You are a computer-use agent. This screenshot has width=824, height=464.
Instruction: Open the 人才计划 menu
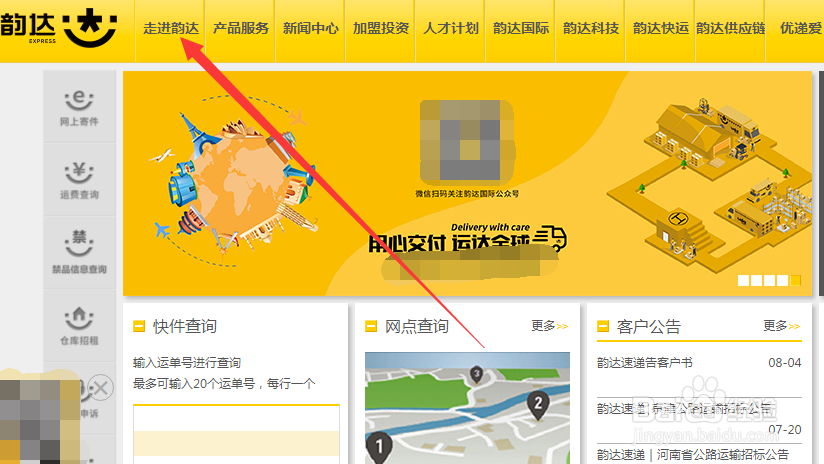(450, 28)
